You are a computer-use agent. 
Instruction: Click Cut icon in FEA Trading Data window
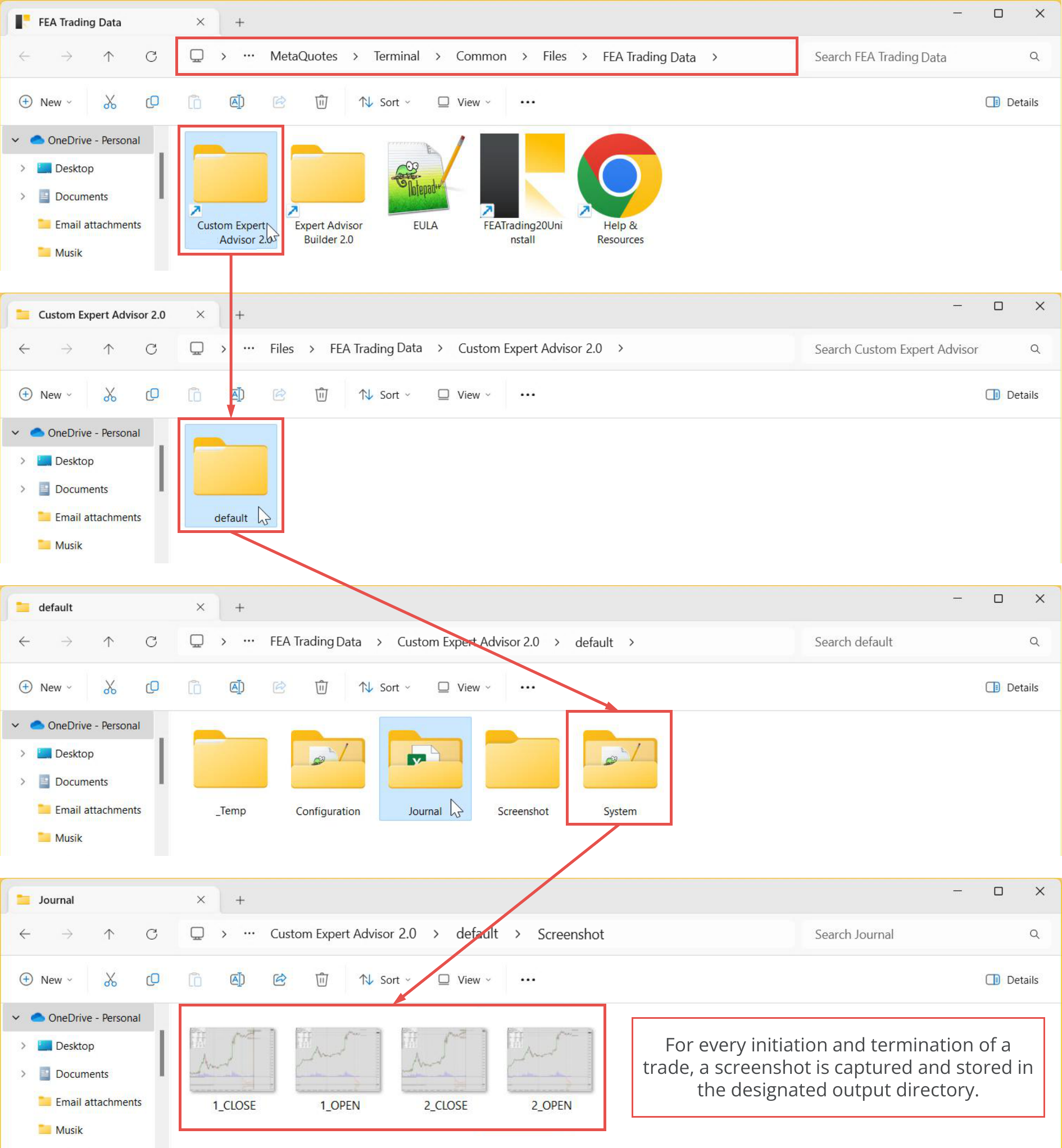110,102
